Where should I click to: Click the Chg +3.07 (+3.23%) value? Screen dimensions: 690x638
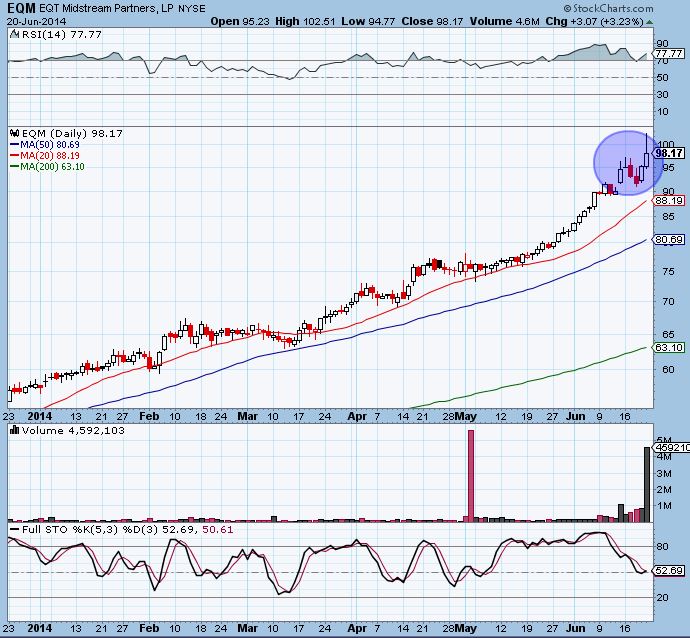click(x=595, y=21)
